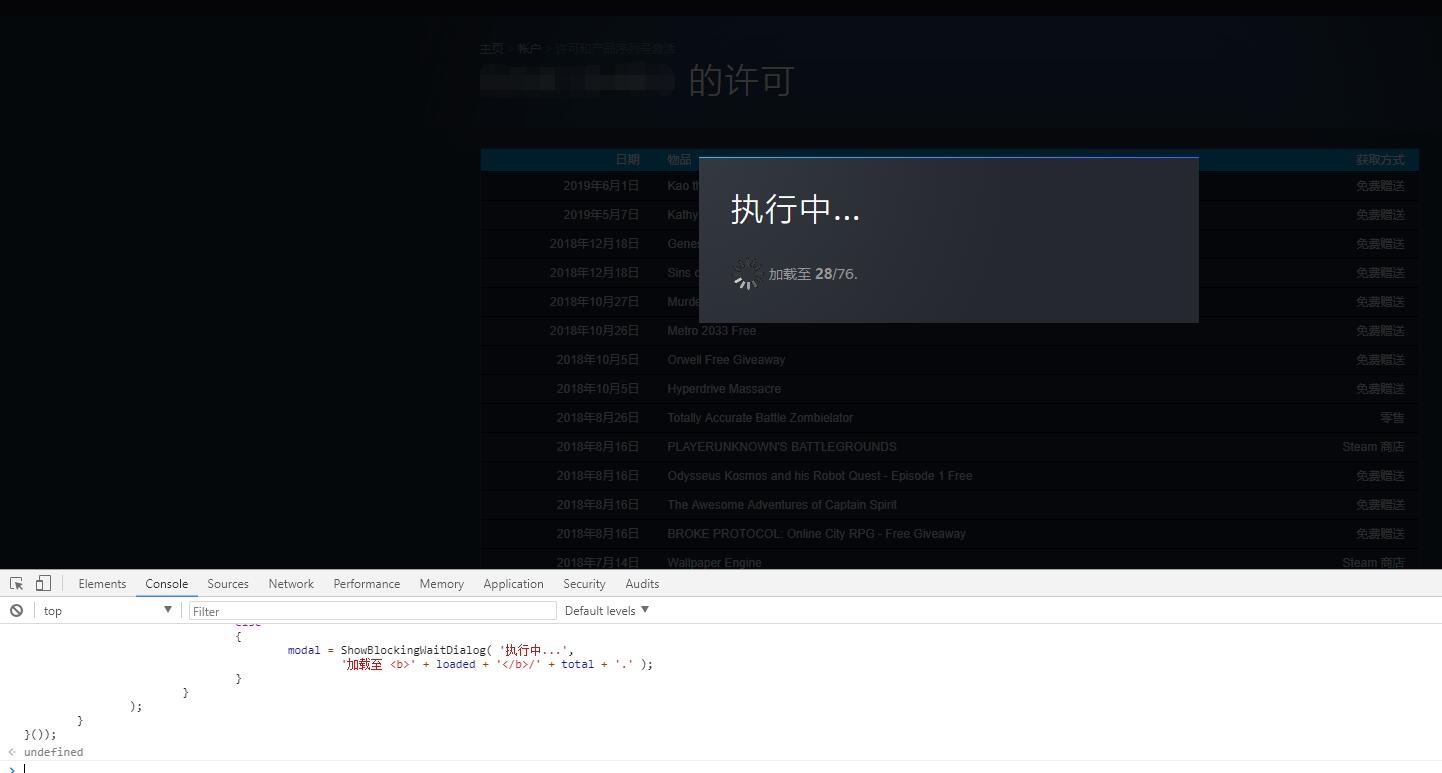Screen dimensions: 1442x773
Task: Click the PLAYERUNKNOWN'S BATTLEGROUNDS entry
Action: click(x=781, y=447)
